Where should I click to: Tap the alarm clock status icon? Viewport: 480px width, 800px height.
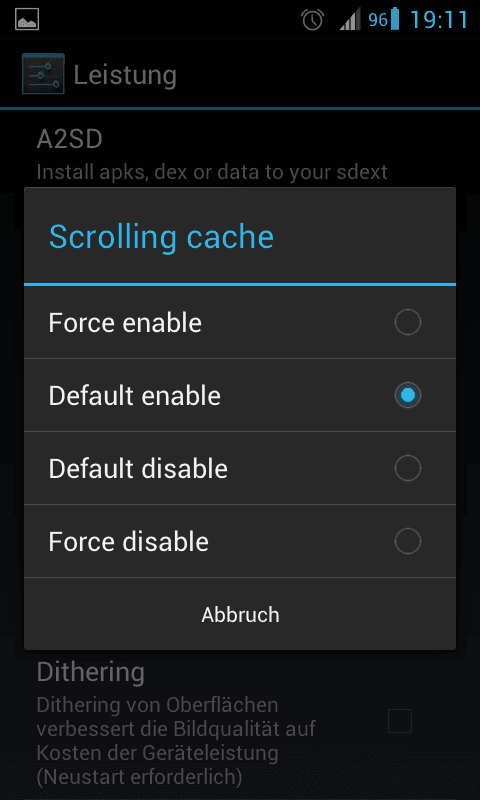pos(312,20)
